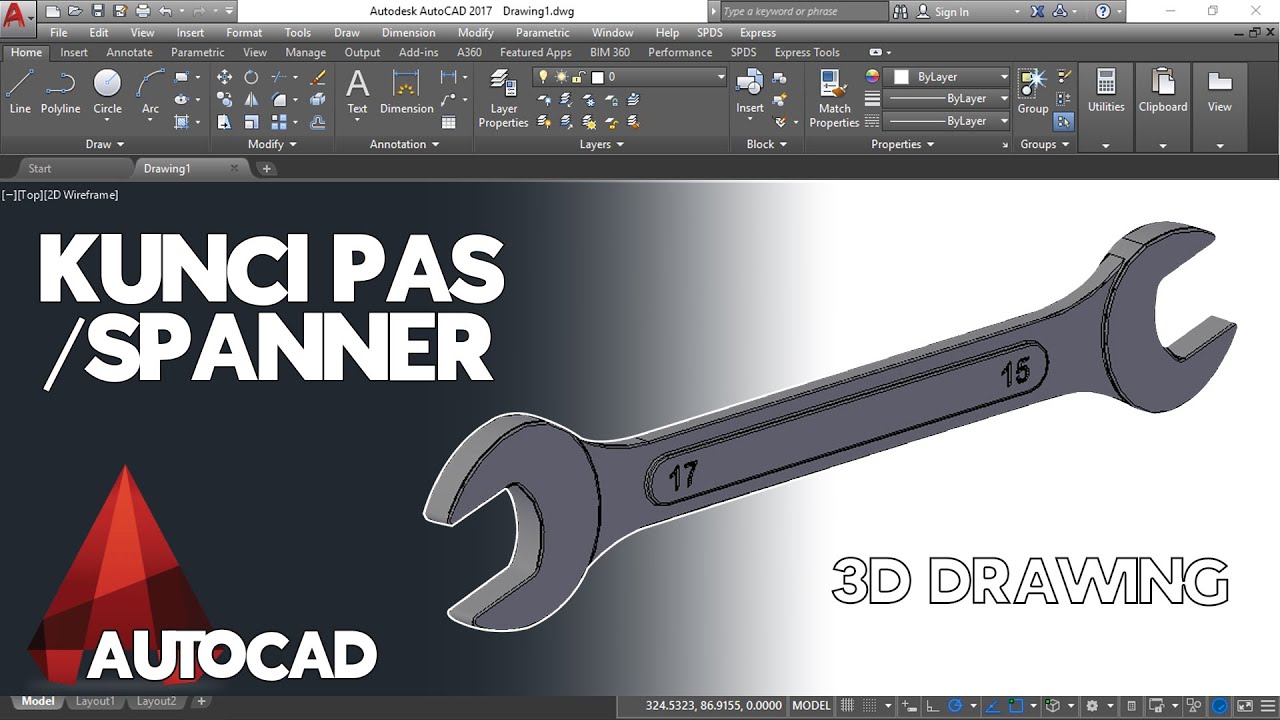Expand the Annotation panel

click(404, 144)
